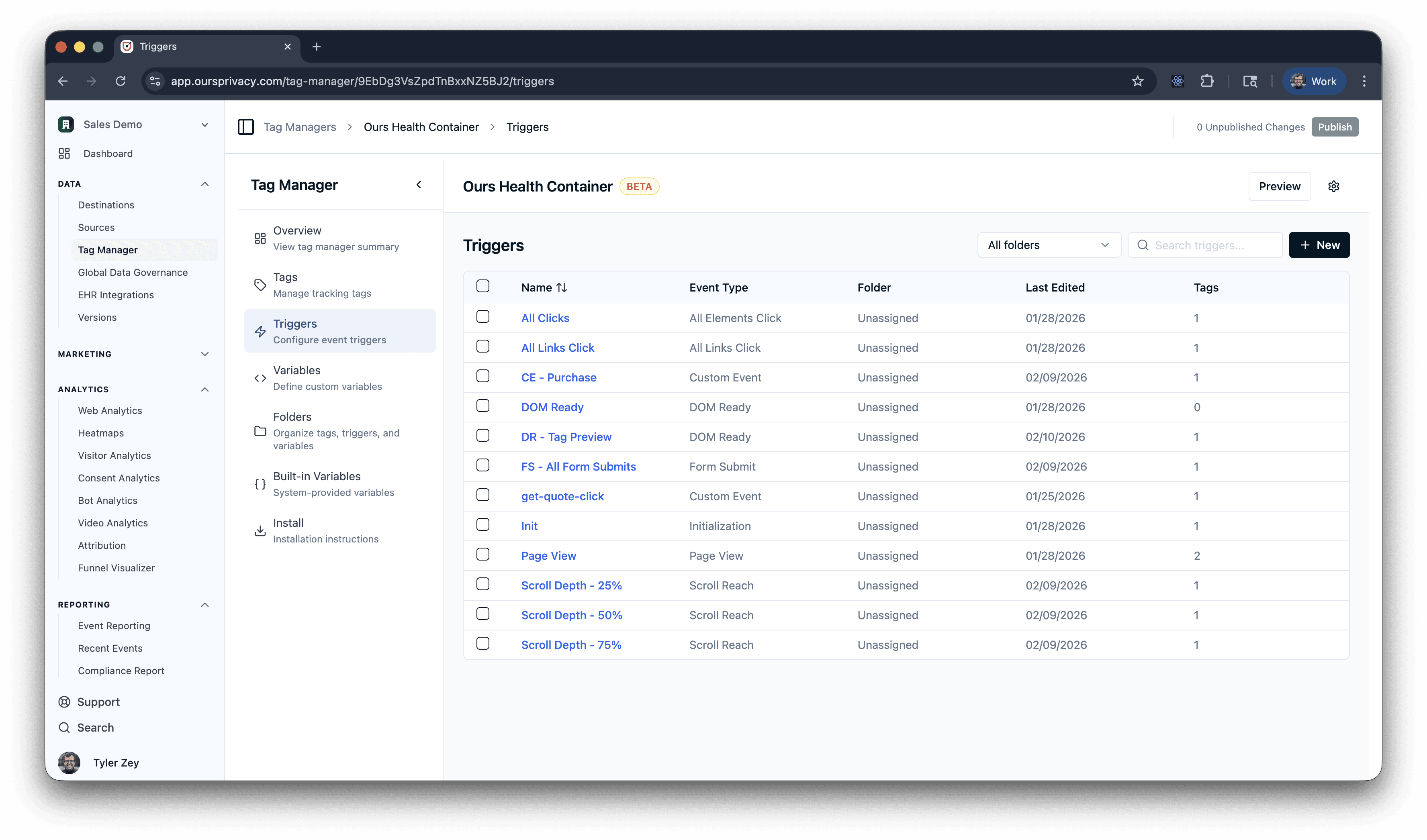1427x840 pixels.
Task: Open the Sales Demo workspace switcher
Action: 134,124
